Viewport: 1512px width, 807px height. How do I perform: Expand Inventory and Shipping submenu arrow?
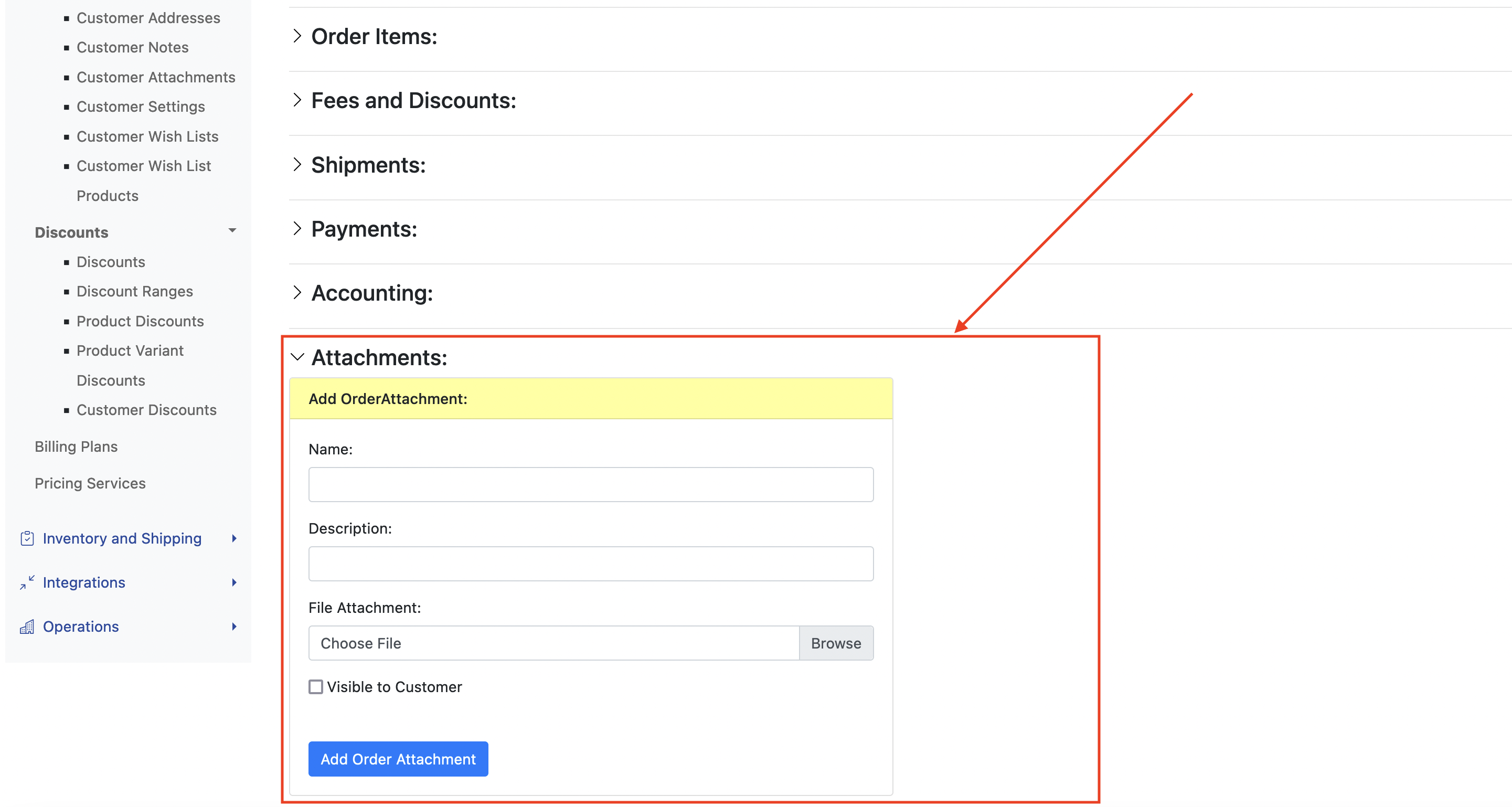234,538
